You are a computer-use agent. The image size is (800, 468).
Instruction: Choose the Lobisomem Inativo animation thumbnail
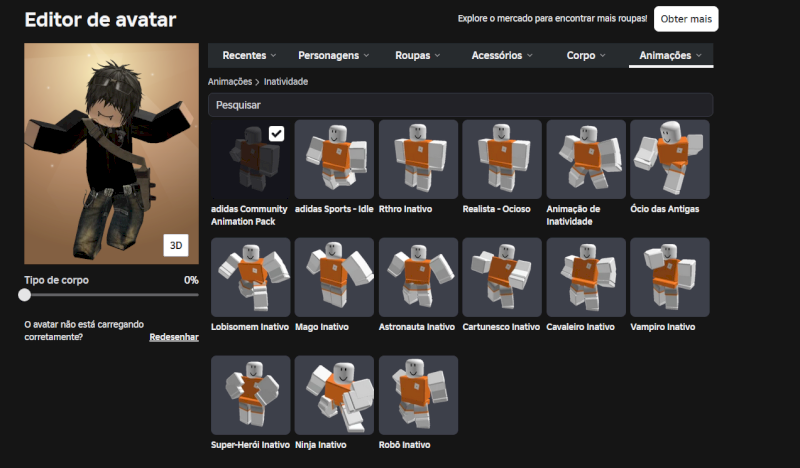(x=251, y=277)
